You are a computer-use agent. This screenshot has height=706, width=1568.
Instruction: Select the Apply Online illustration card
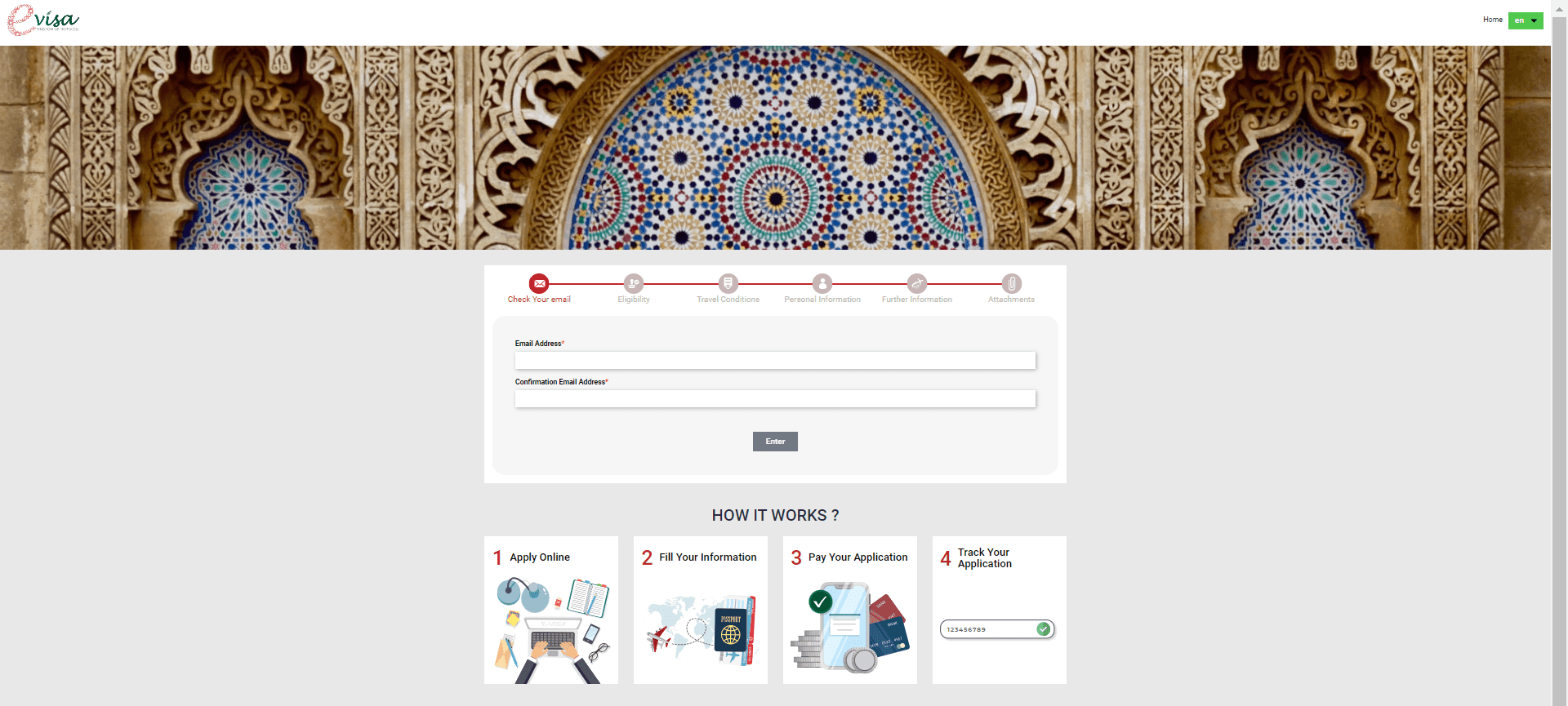(x=551, y=610)
